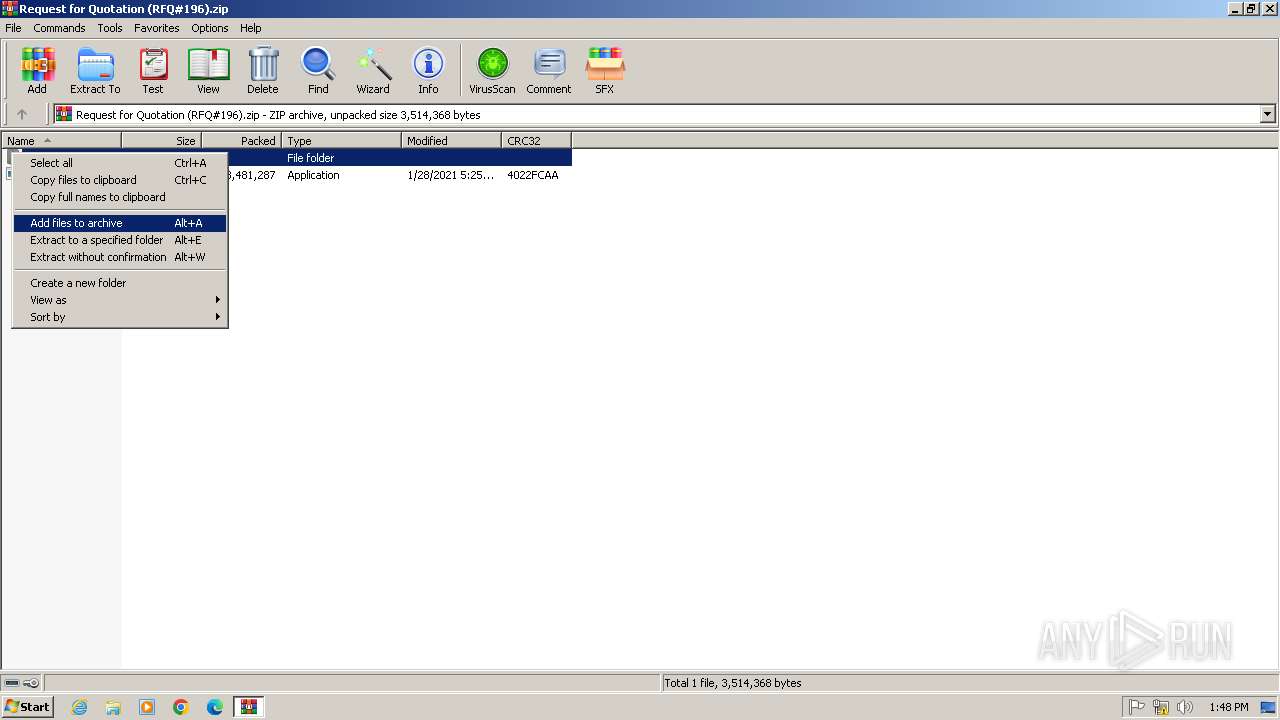Click the 1:48 PM system clock
1280x720 pixels.
pos(1228,707)
